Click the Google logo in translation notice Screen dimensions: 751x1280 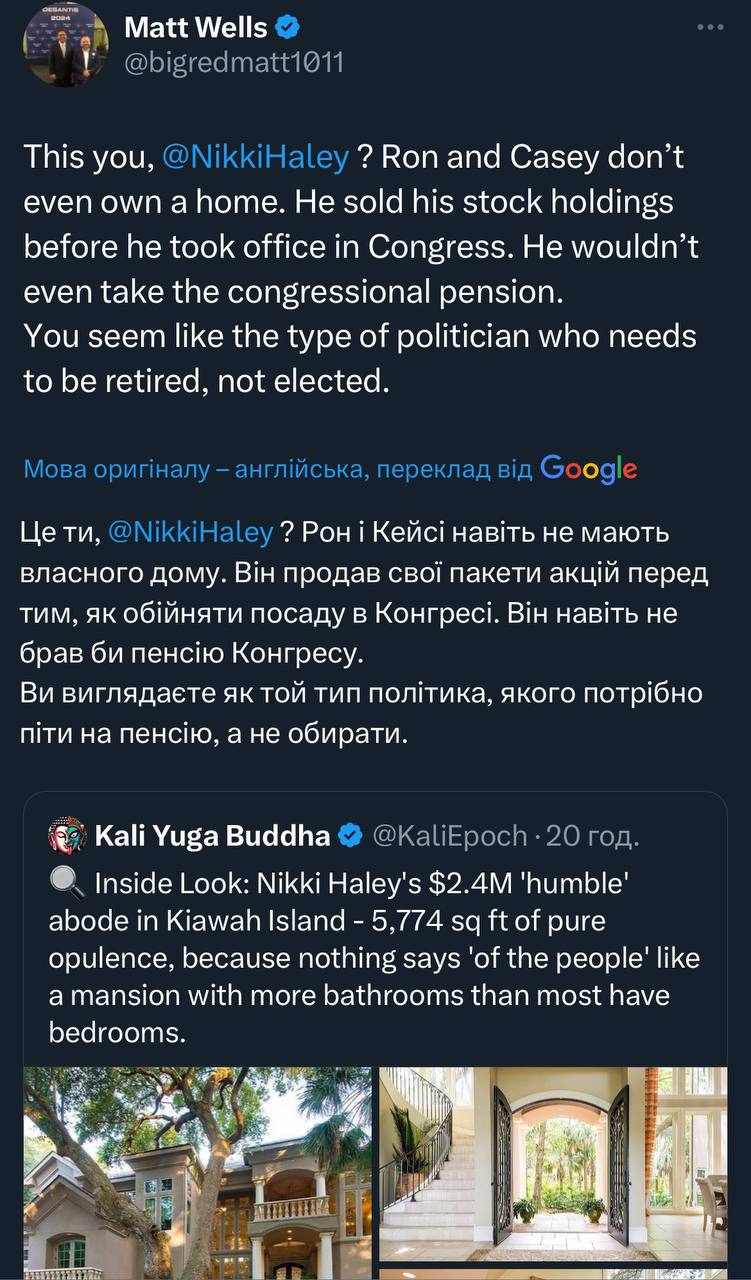click(588, 467)
